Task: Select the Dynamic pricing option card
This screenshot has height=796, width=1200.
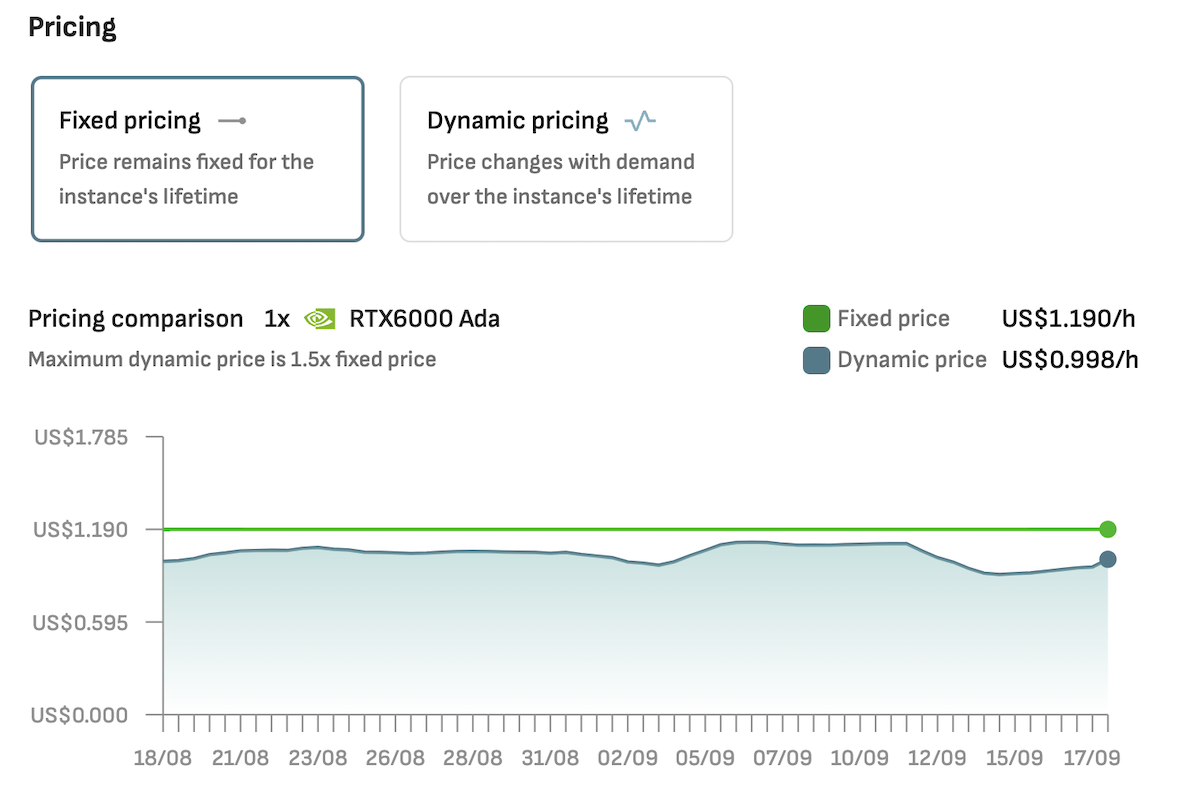Action: 566,159
